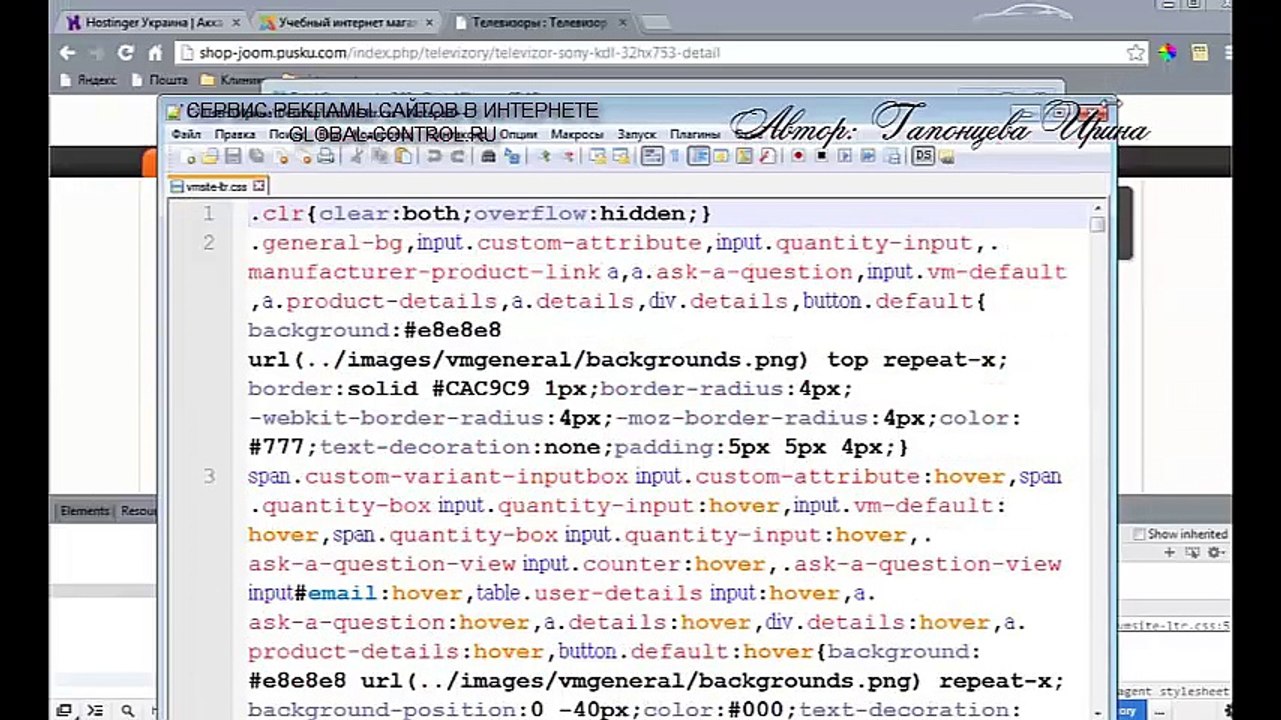This screenshot has width=1281, height=720.
Task: Copy selection using the toolbar Copy icon
Action: click(380, 156)
